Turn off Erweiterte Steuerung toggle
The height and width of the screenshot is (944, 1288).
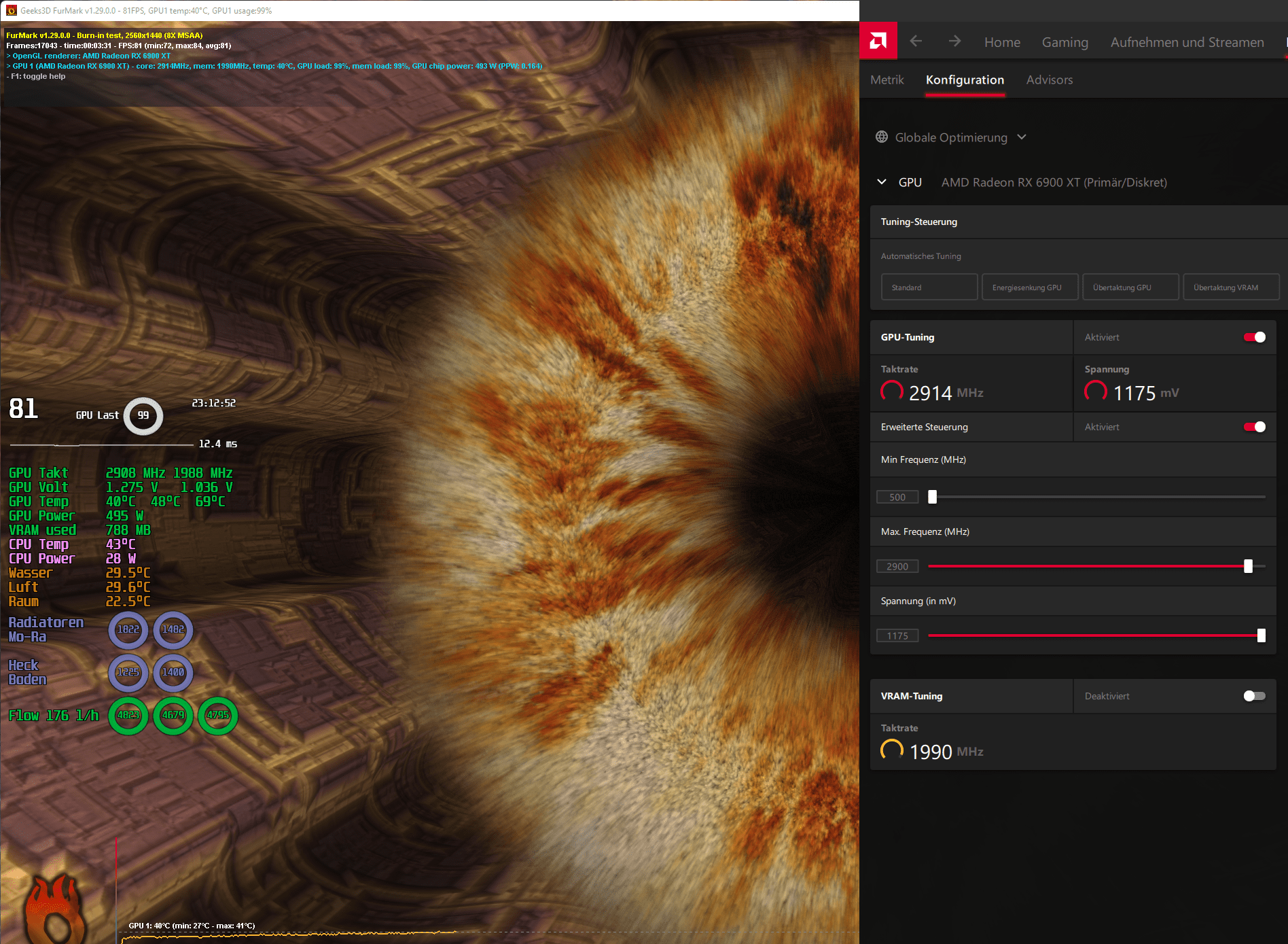click(1254, 427)
